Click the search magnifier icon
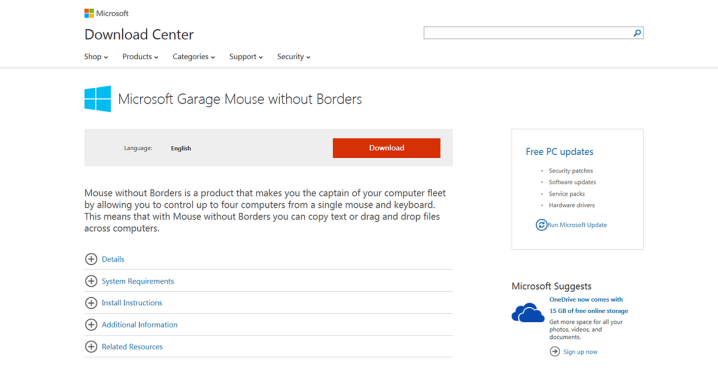718x377 pixels. (x=637, y=33)
